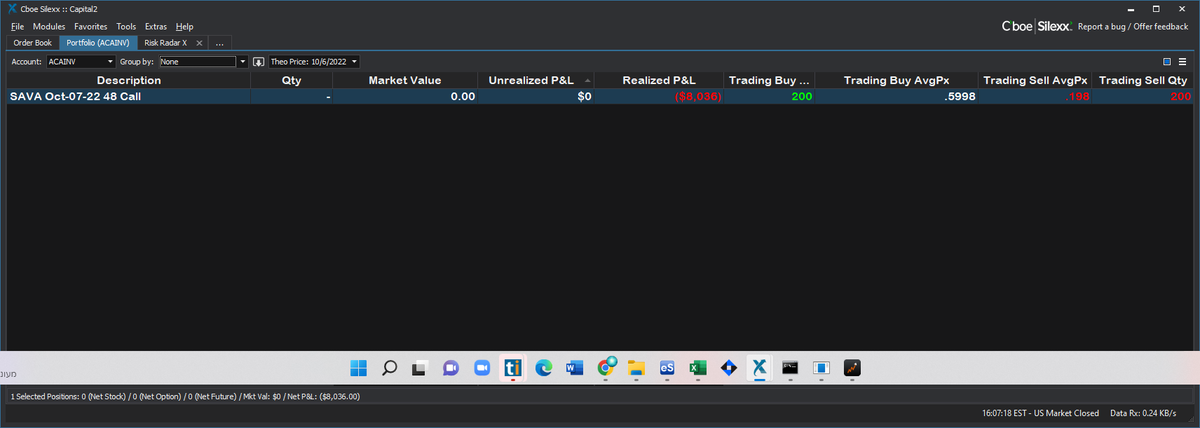Viewport: 1200px width, 428px height.
Task: Click the Group by None combo box field
Action: click(x=197, y=62)
